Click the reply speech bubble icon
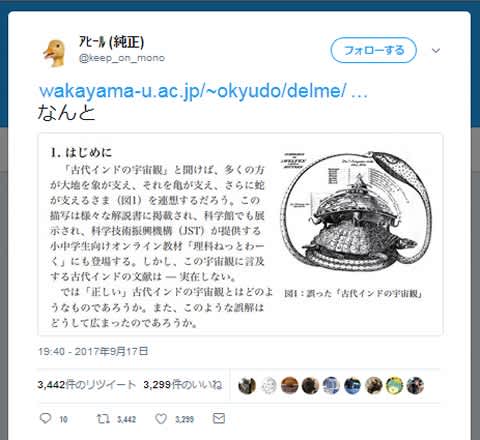Screen dimensions: 480x440 tap(45, 418)
